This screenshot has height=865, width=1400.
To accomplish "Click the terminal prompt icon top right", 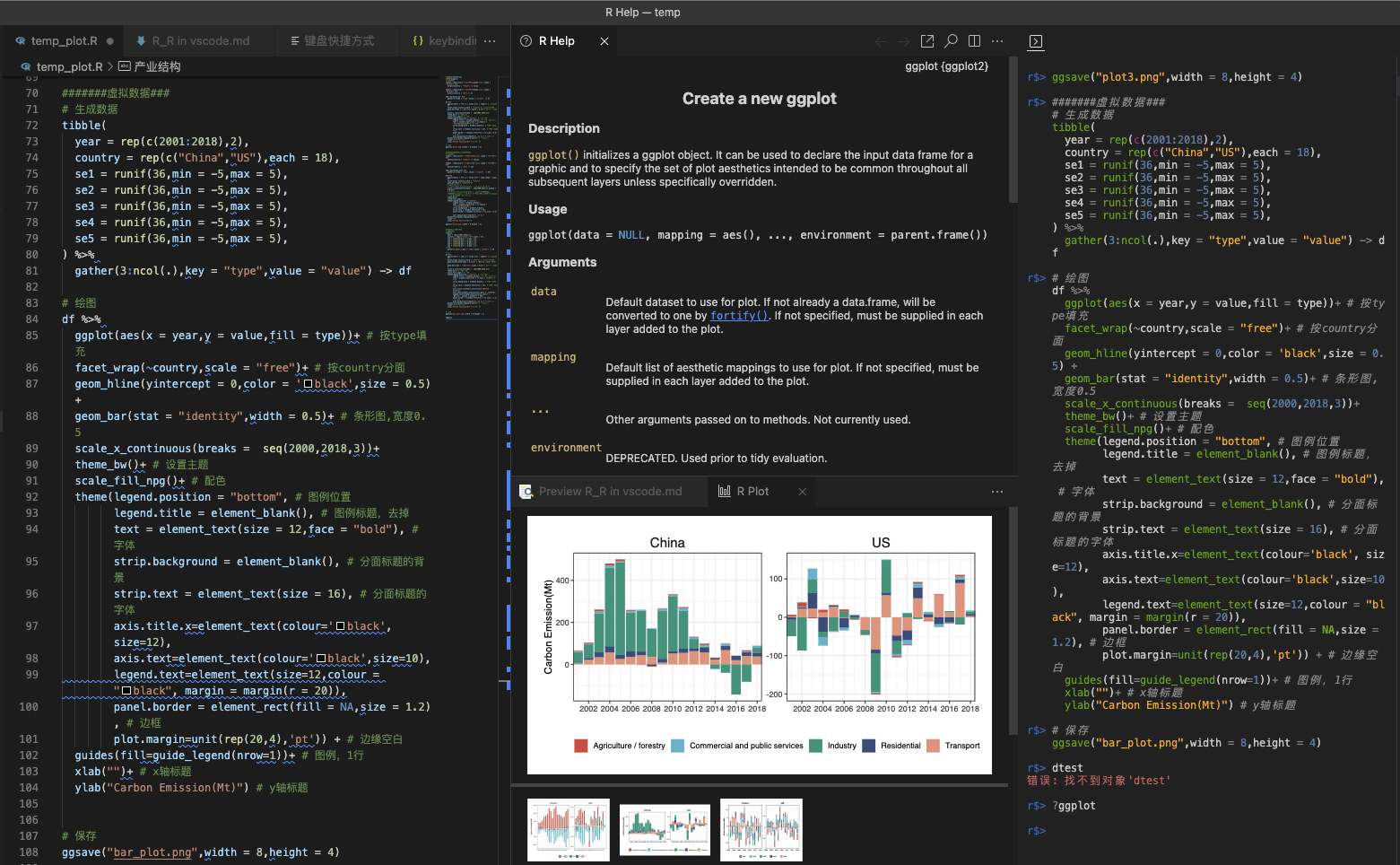I will (x=1035, y=41).
